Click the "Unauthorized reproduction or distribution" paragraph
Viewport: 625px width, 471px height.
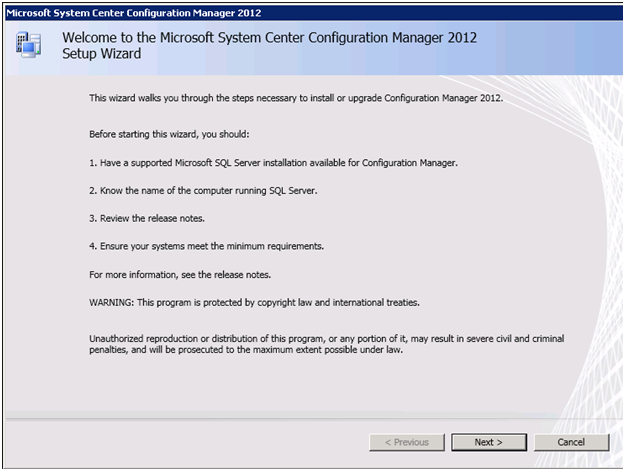pyautogui.click(x=327, y=344)
